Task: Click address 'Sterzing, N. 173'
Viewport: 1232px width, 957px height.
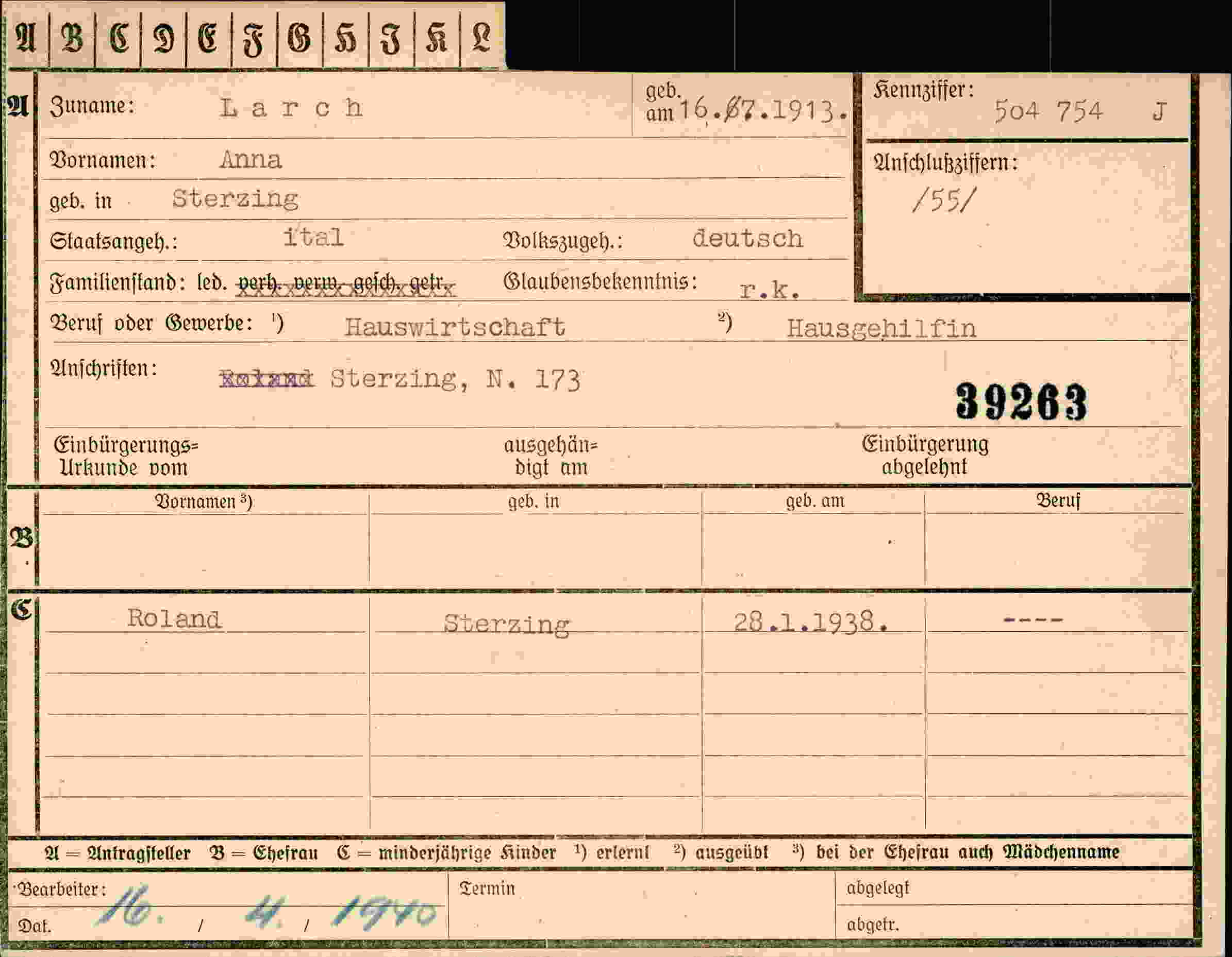Action: tap(455, 379)
